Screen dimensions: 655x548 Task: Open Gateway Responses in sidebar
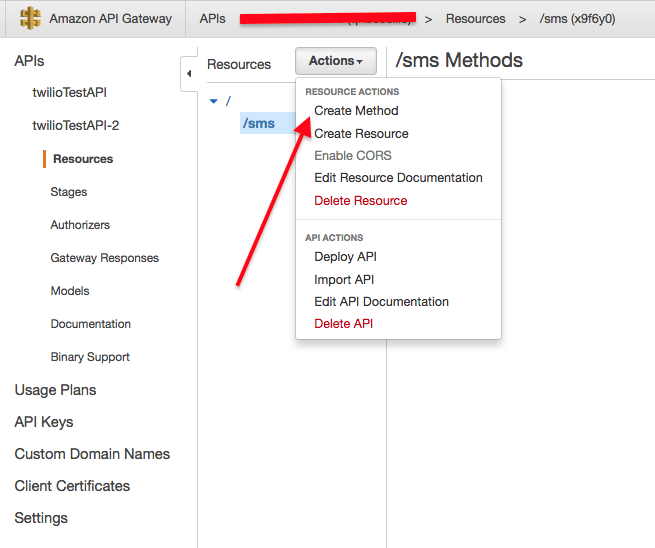point(104,258)
